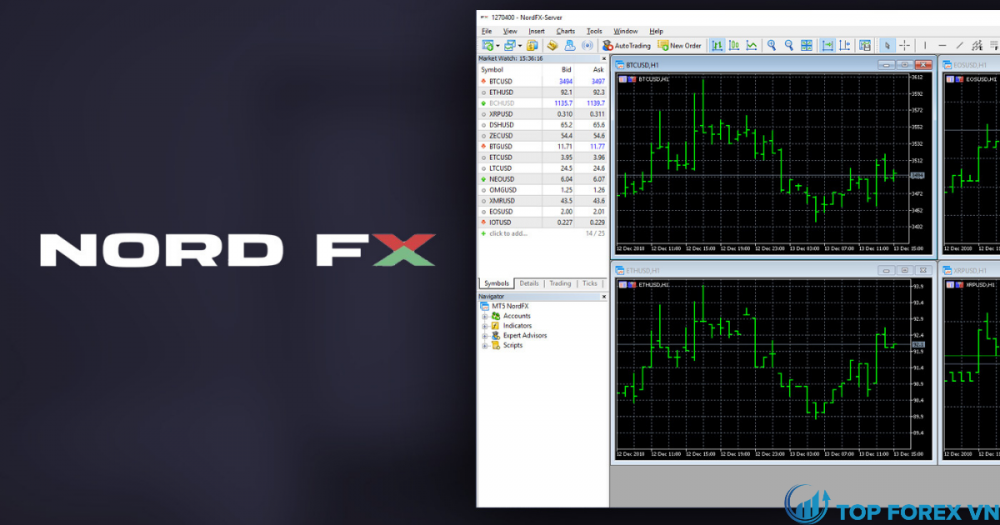The image size is (1000, 525).
Task: Expand the Expert Advisors tree node
Action: click(x=485, y=336)
